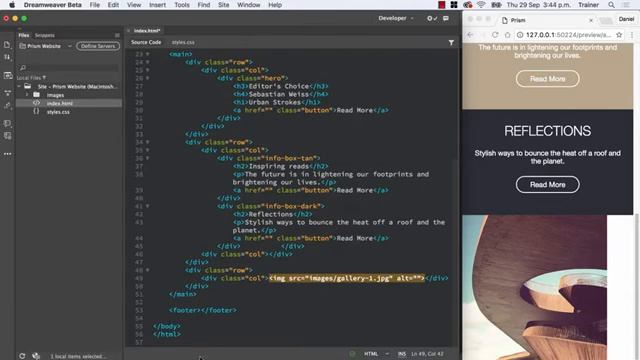Click the footer tag on line 53
The image size is (640, 360).
(x=203, y=310)
